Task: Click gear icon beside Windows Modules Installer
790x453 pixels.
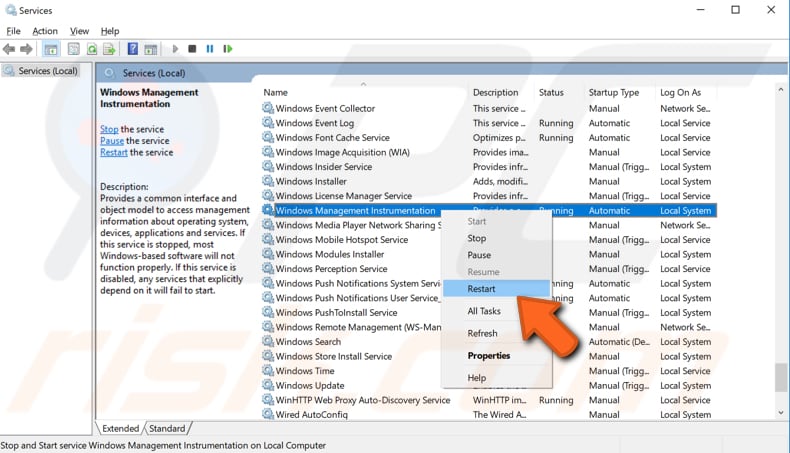Action: click(x=268, y=254)
